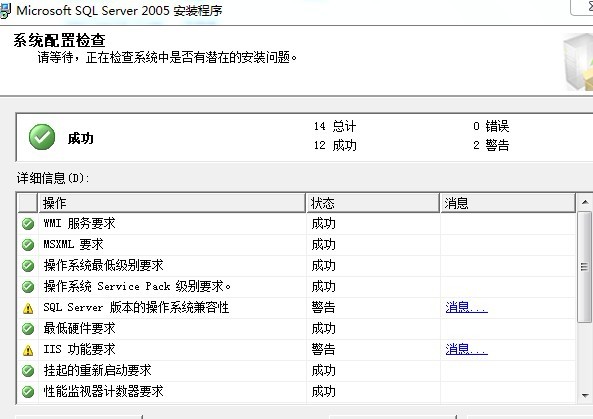593x419 pixels.
Task: Click the 消息 column header
Action: coord(508,203)
